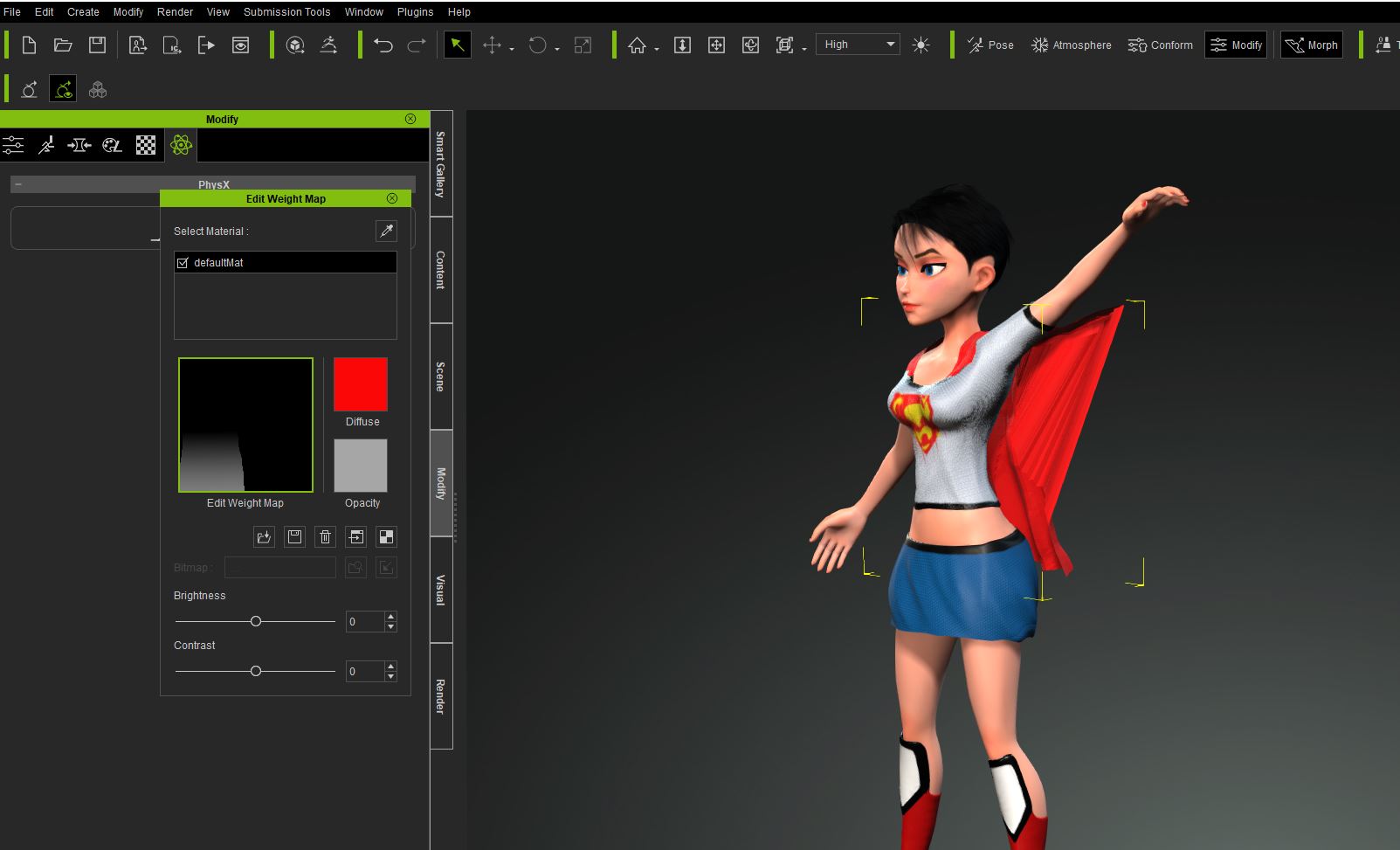Viewport: 1400px width, 850px height.
Task: Toggle the highlighted green preview icon in second row
Action: click(63, 89)
